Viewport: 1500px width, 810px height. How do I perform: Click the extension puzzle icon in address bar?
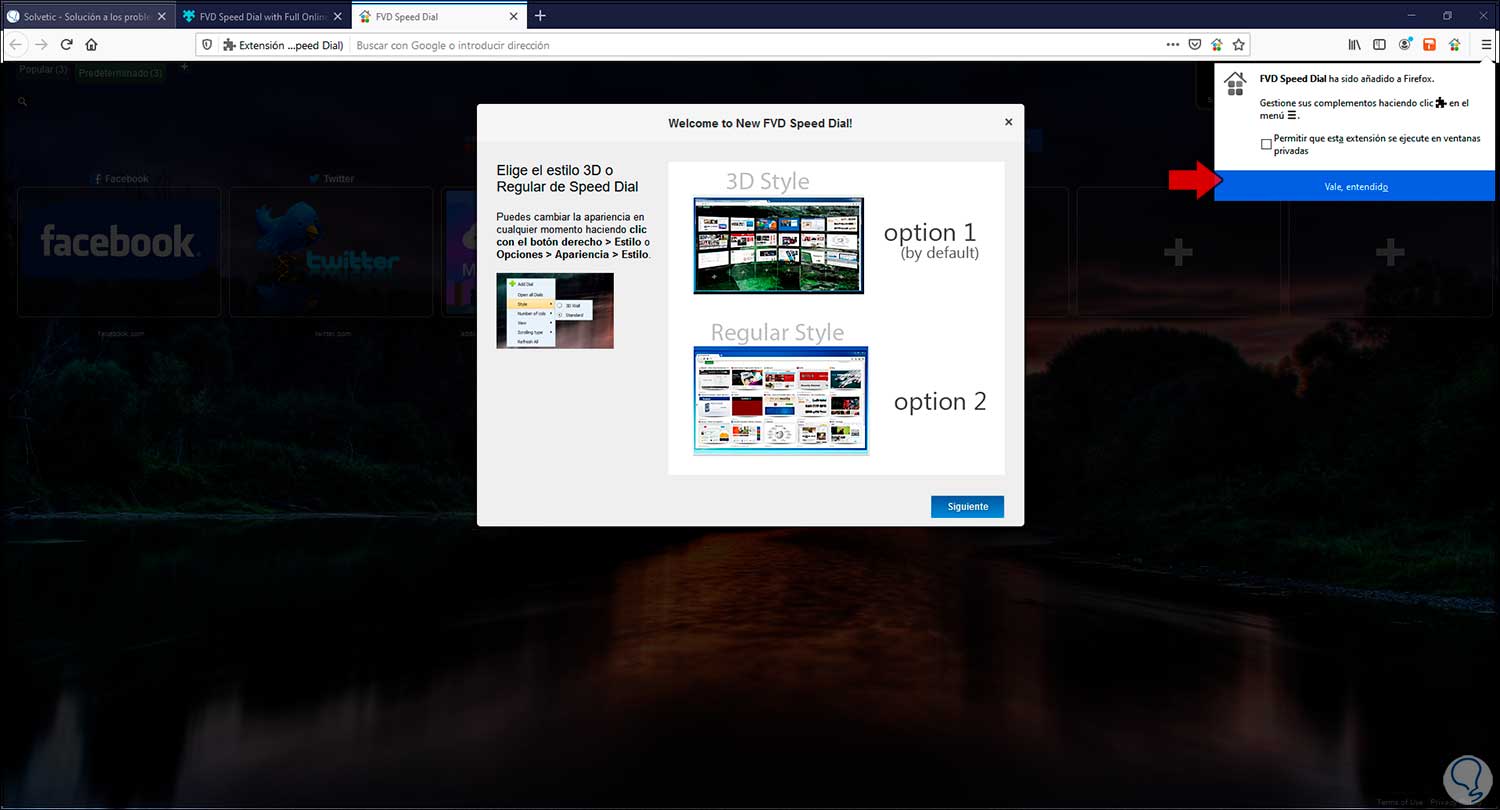[229, 45]
